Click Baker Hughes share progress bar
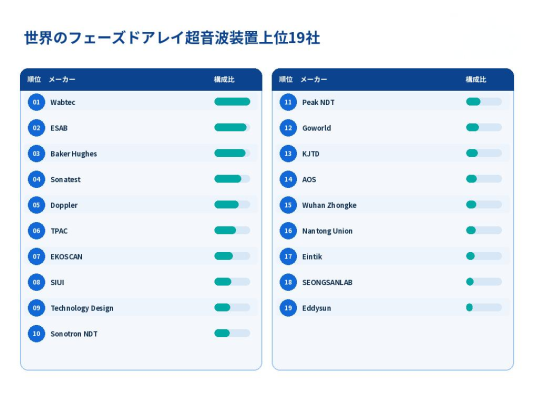 click(232, 153)
